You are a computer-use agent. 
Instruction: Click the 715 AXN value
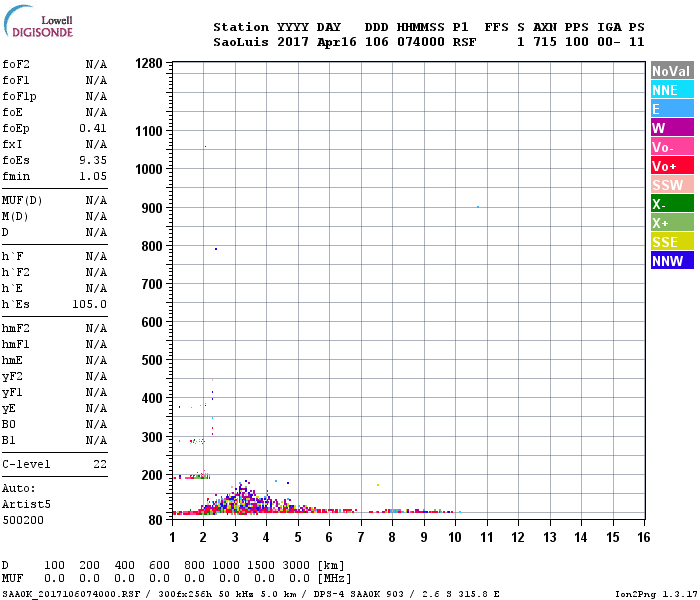click(x=545, y=42)
